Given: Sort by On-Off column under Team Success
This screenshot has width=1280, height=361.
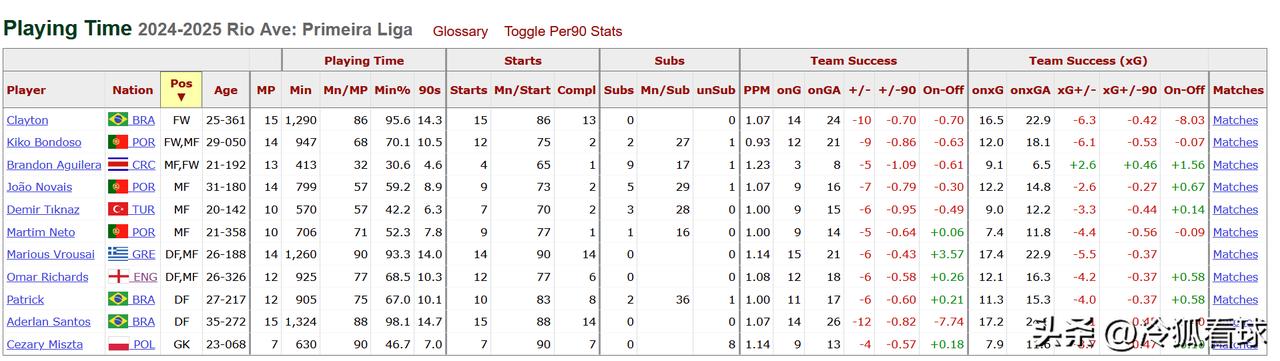Looking at the screenshot, I should point(943,90).
